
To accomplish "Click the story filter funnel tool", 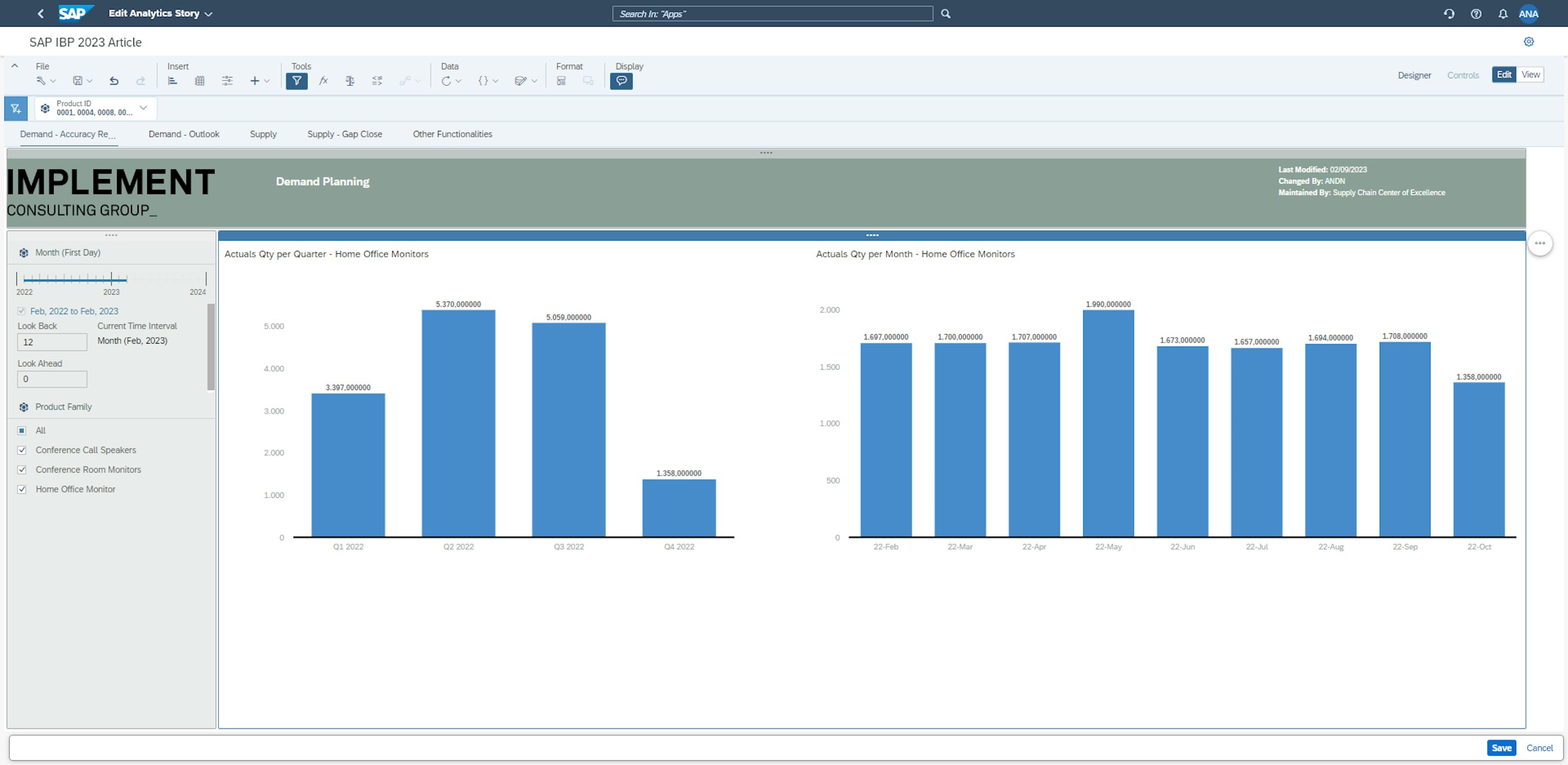I will point(297,81).
